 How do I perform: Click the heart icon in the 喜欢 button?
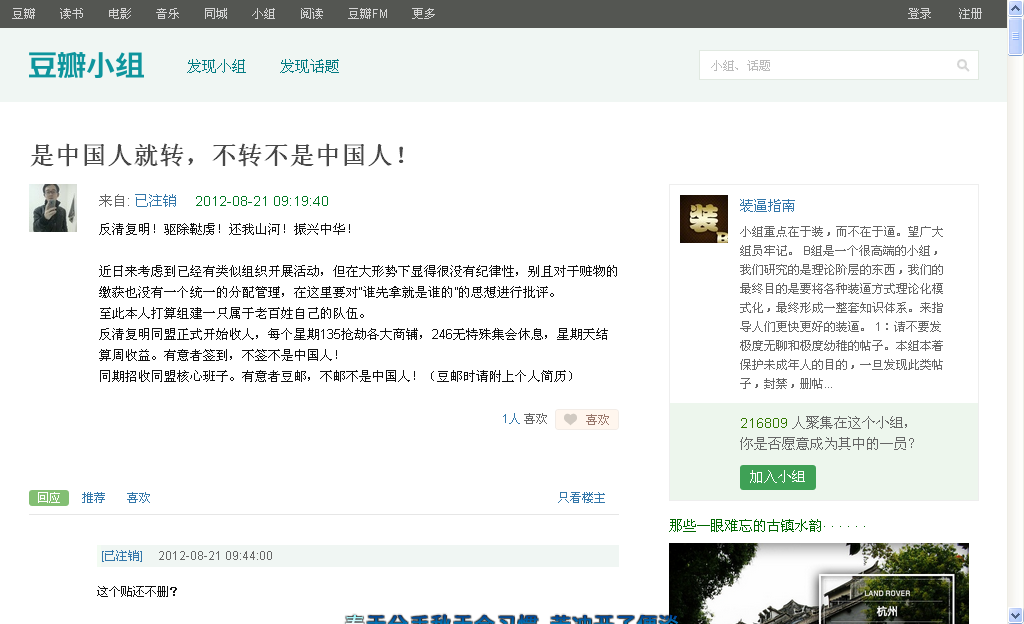tap(570, 419)
